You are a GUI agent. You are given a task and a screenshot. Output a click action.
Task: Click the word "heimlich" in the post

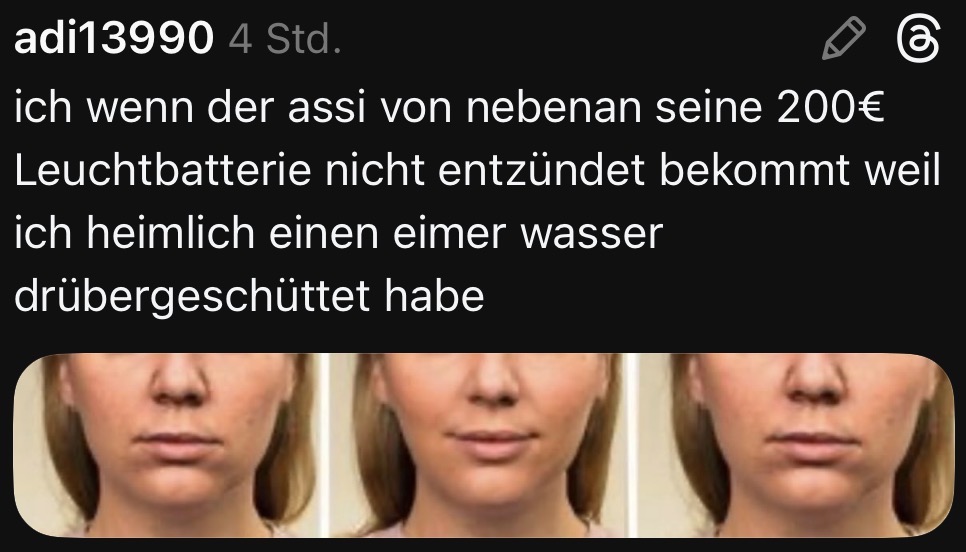coord(171,233)
